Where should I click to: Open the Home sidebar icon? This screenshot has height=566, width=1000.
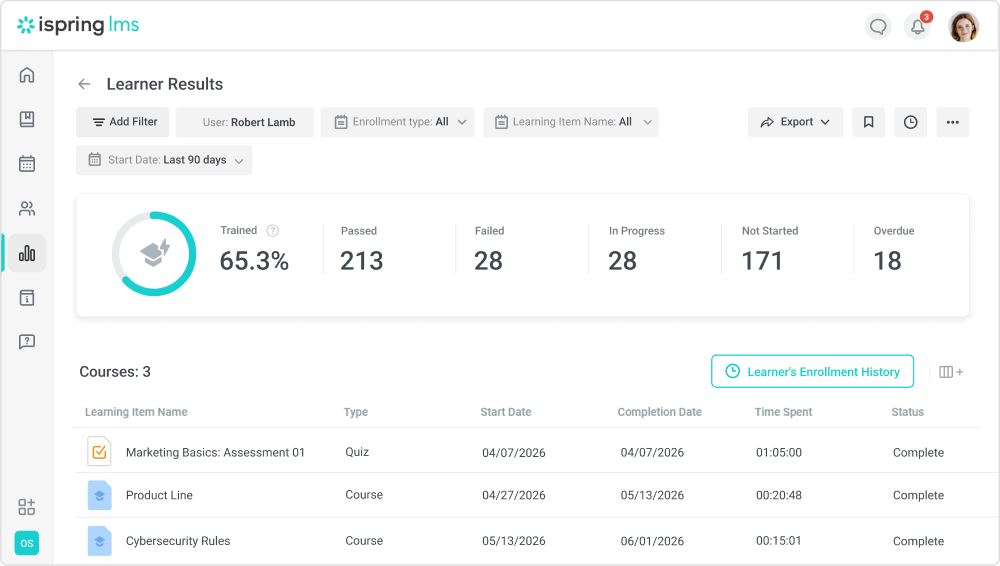[x=27, y=75]
